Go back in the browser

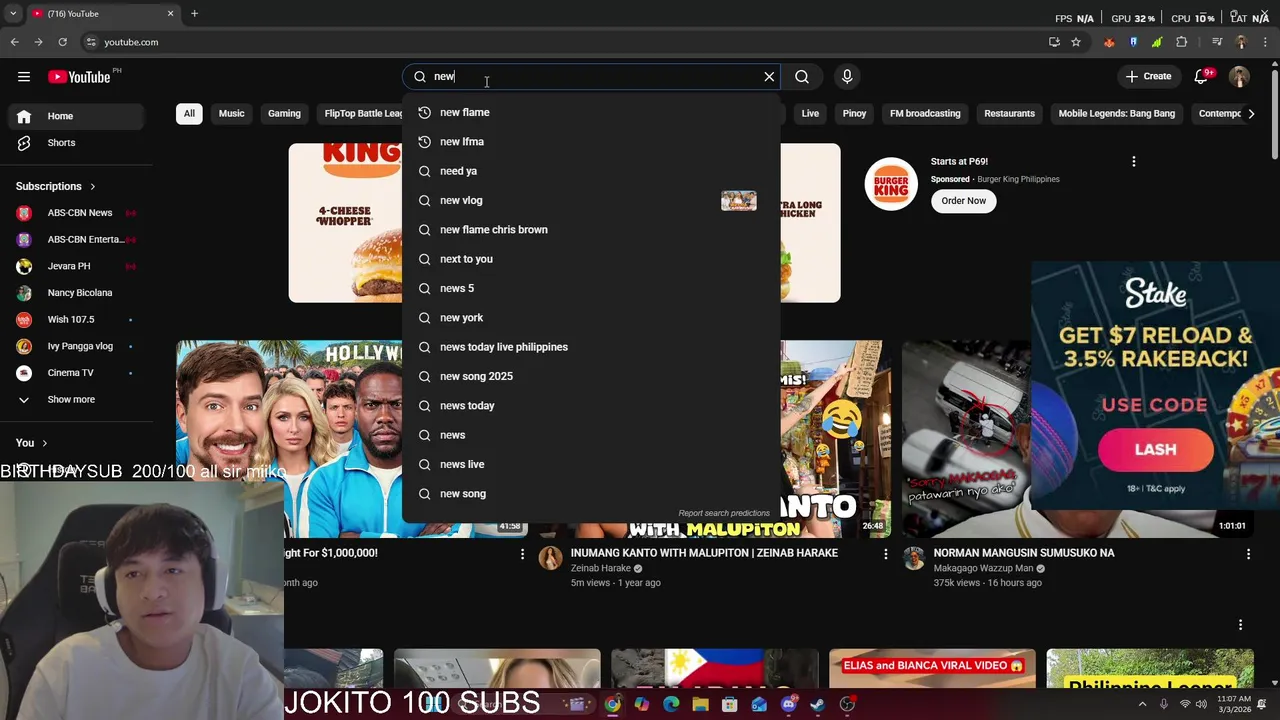(14, 42)
